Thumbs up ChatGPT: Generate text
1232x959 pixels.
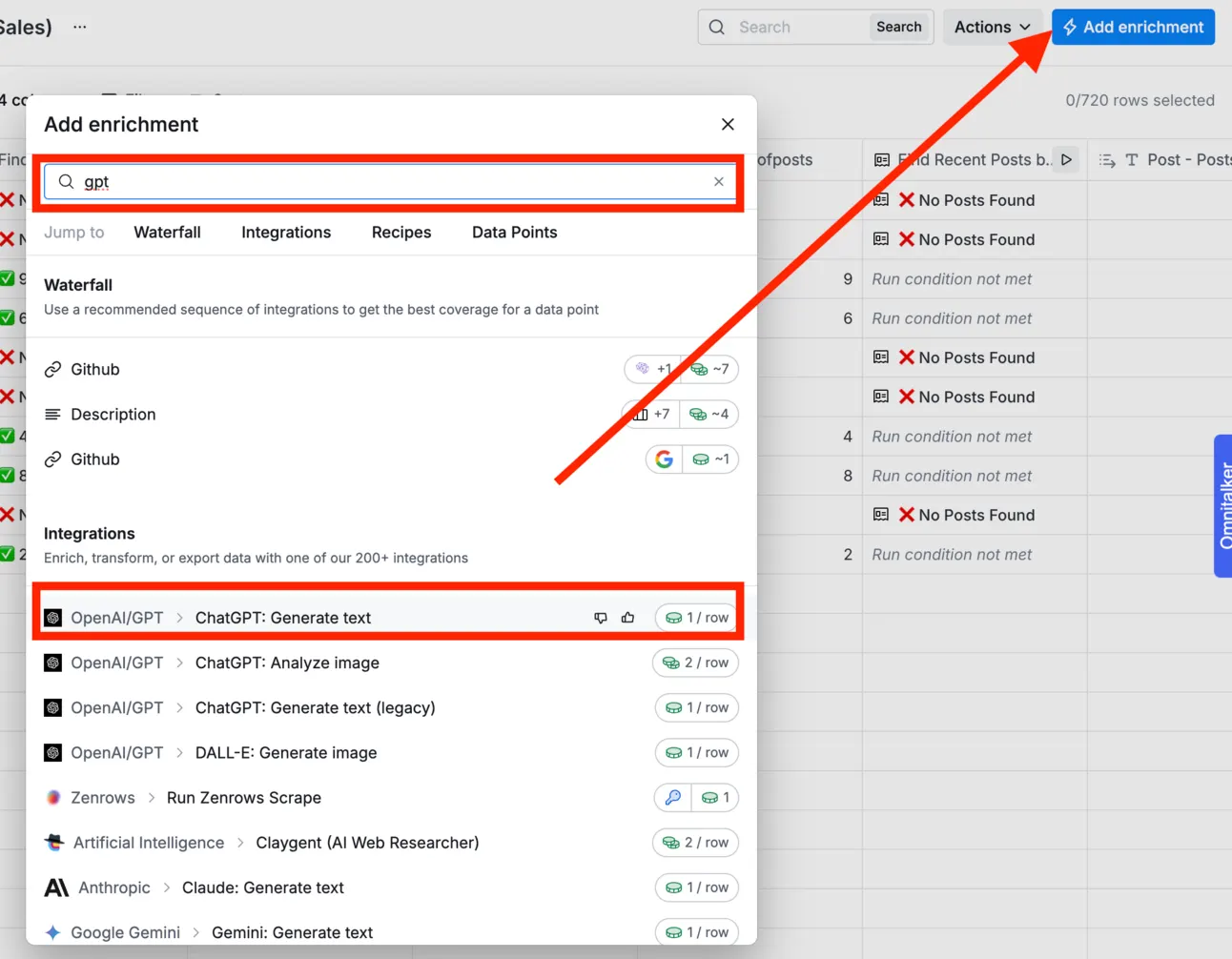click(x=627, y=618)
